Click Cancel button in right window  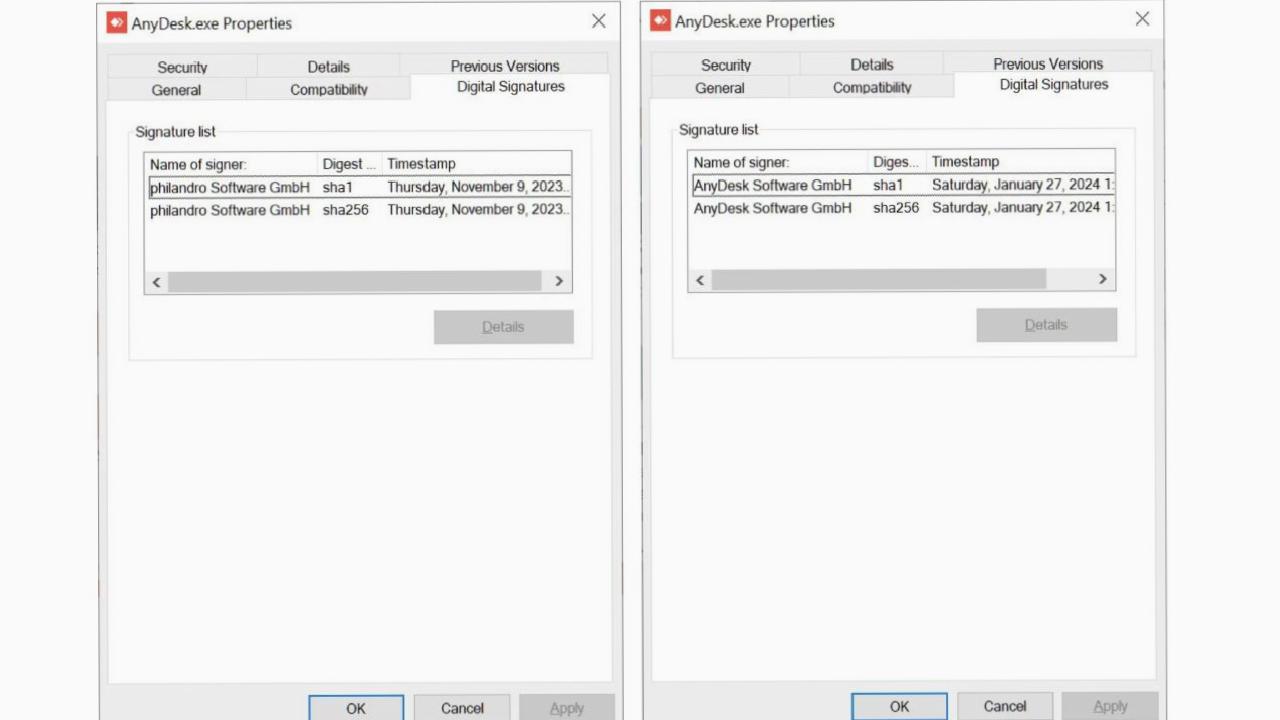[1005, 706]
